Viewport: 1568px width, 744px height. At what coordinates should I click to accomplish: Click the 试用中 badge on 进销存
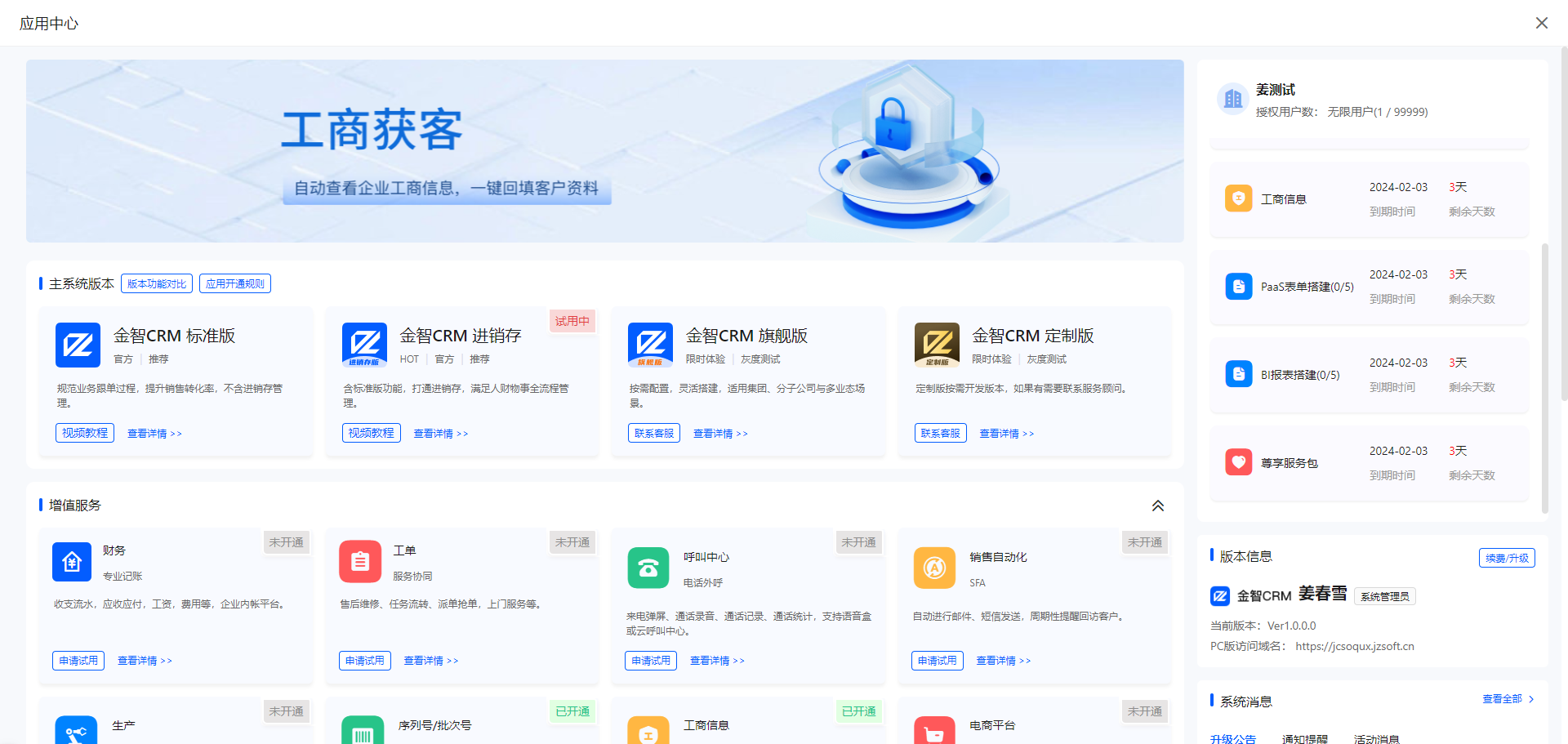[572, 321]
